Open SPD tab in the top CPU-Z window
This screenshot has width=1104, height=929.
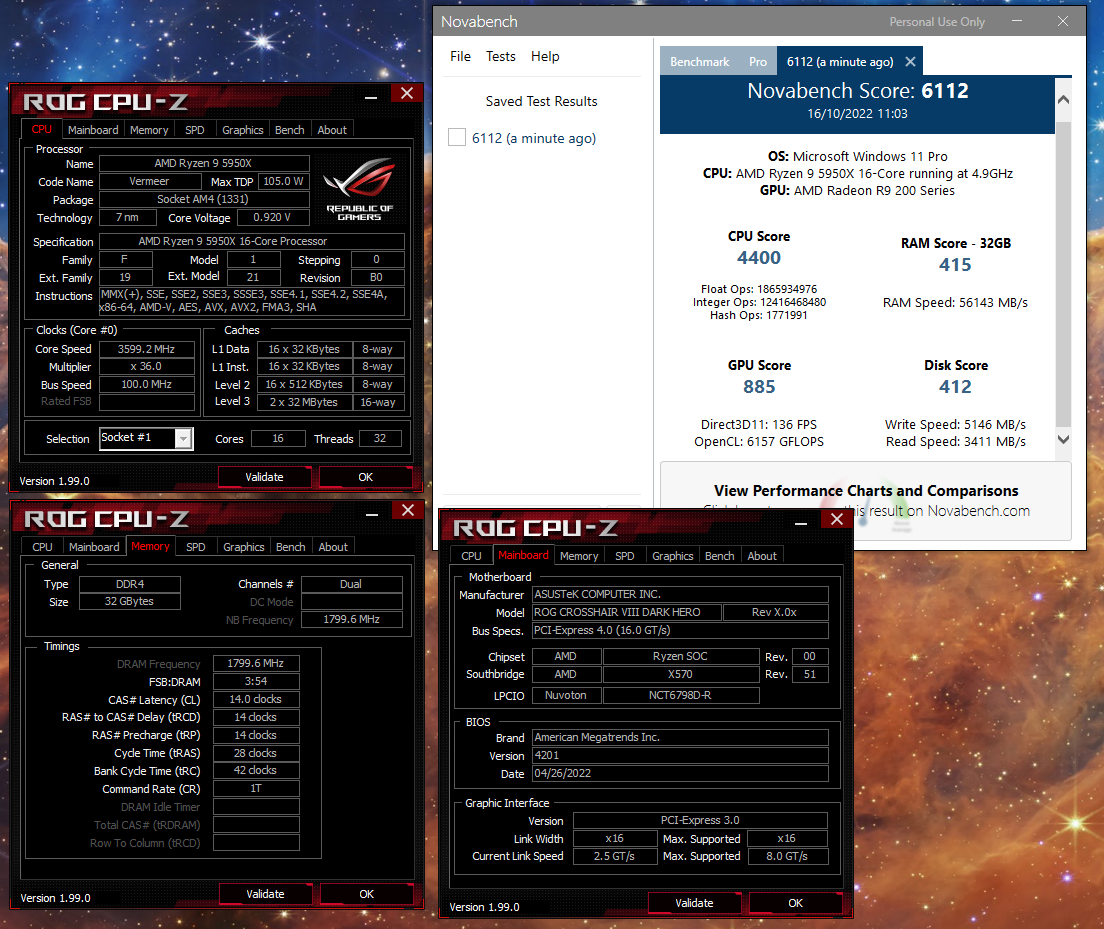click(x=195, y=130)
